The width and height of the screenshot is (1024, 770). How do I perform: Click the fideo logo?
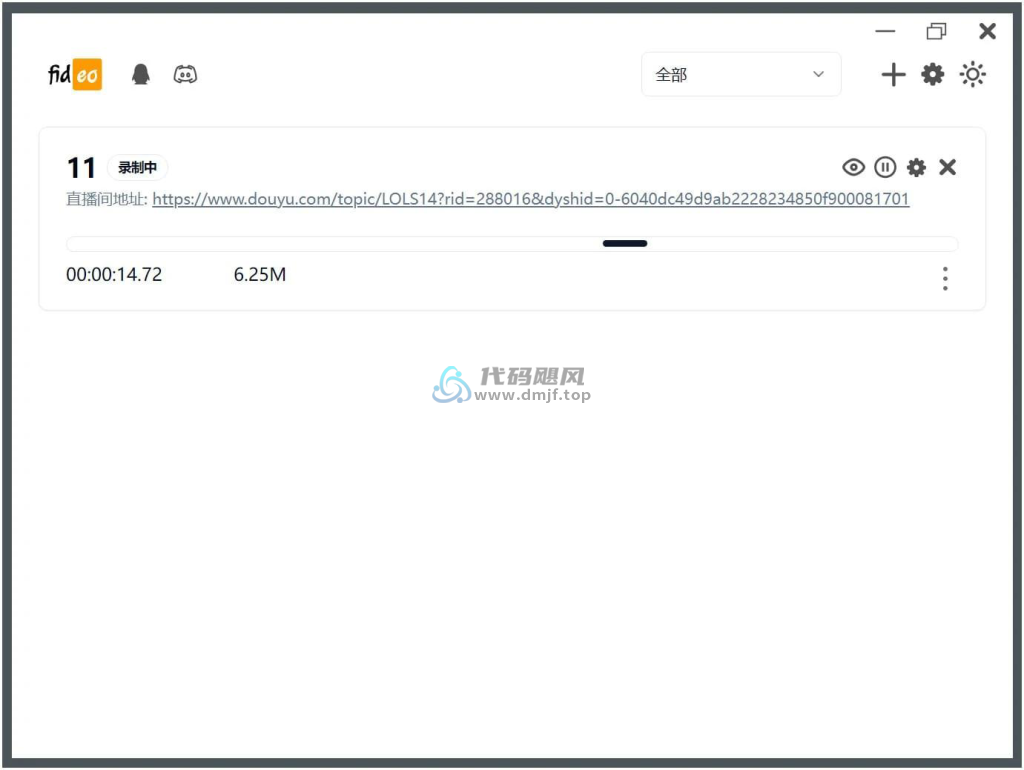coord(75,74)
